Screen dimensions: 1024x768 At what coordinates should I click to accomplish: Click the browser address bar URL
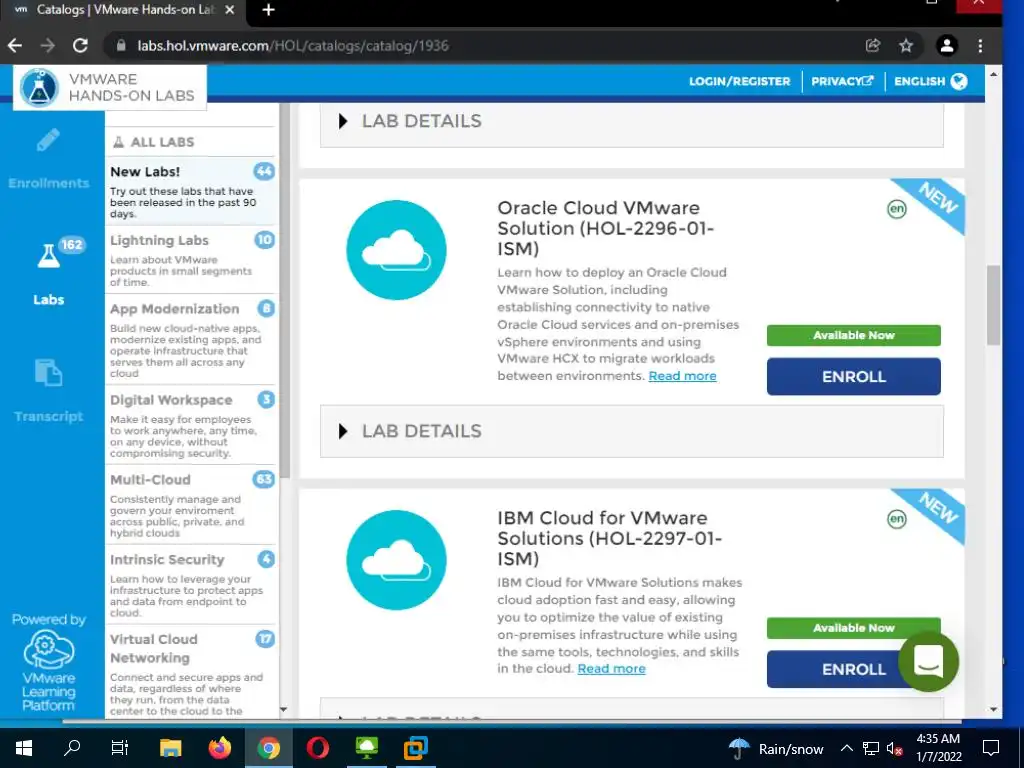coord(293,46)
